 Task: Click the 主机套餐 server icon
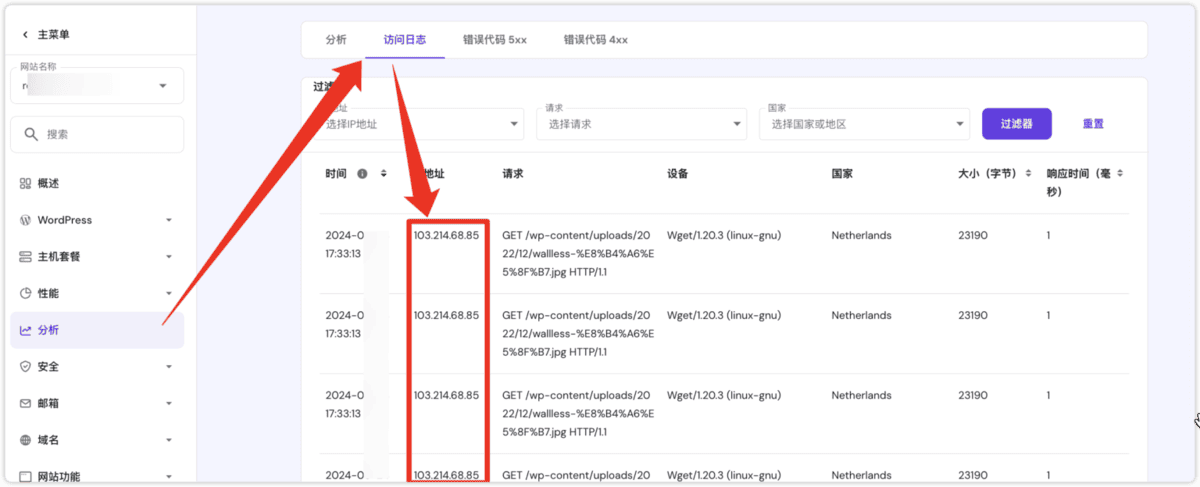26,257
